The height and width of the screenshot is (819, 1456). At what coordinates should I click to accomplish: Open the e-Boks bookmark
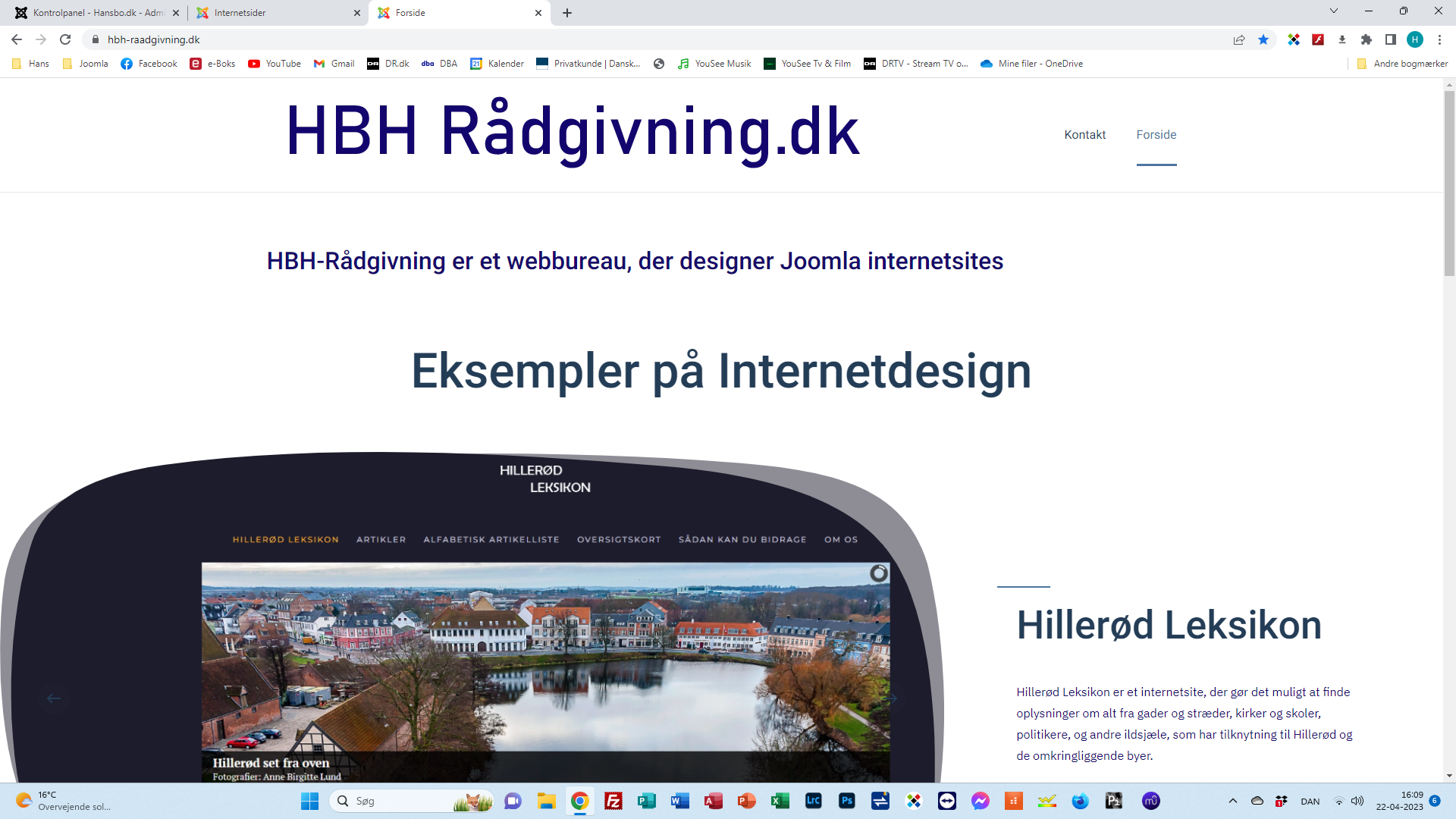point(212,64)
